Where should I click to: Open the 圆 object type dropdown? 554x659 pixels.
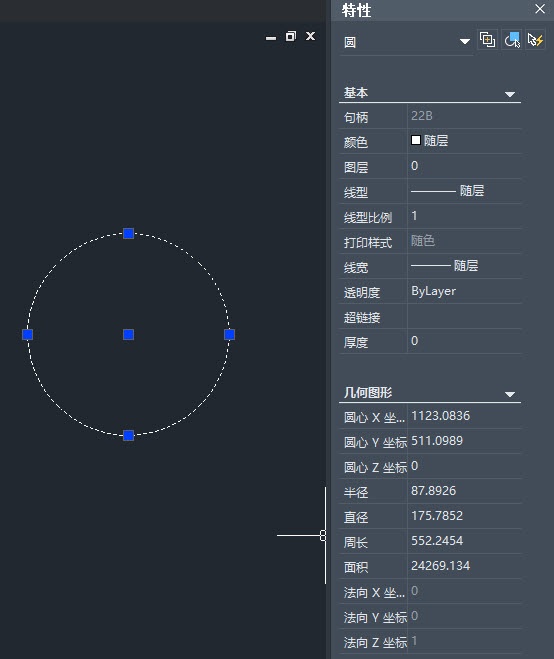(407, 42)
